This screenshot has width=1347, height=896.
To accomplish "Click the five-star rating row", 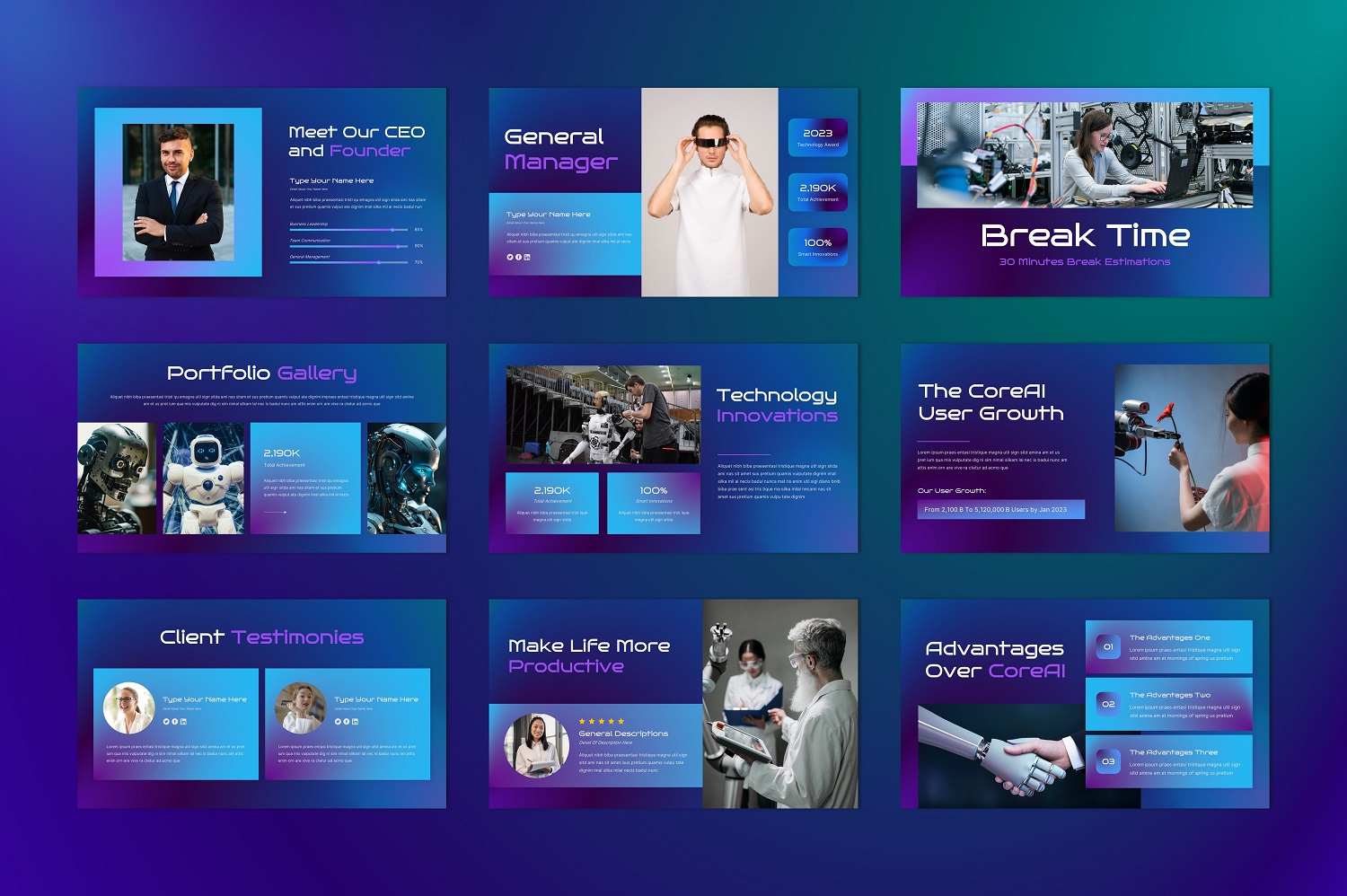I will point(602,721).
